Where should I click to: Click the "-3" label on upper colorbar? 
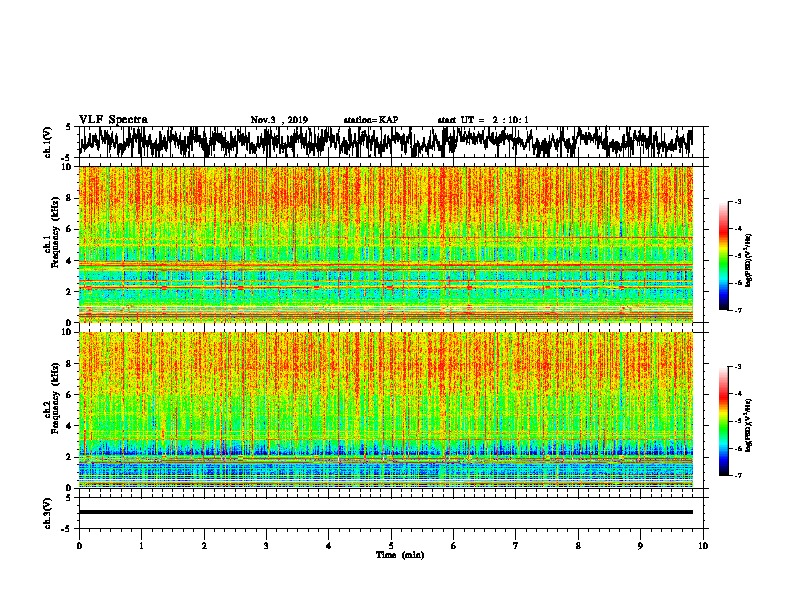coord(738,202)
